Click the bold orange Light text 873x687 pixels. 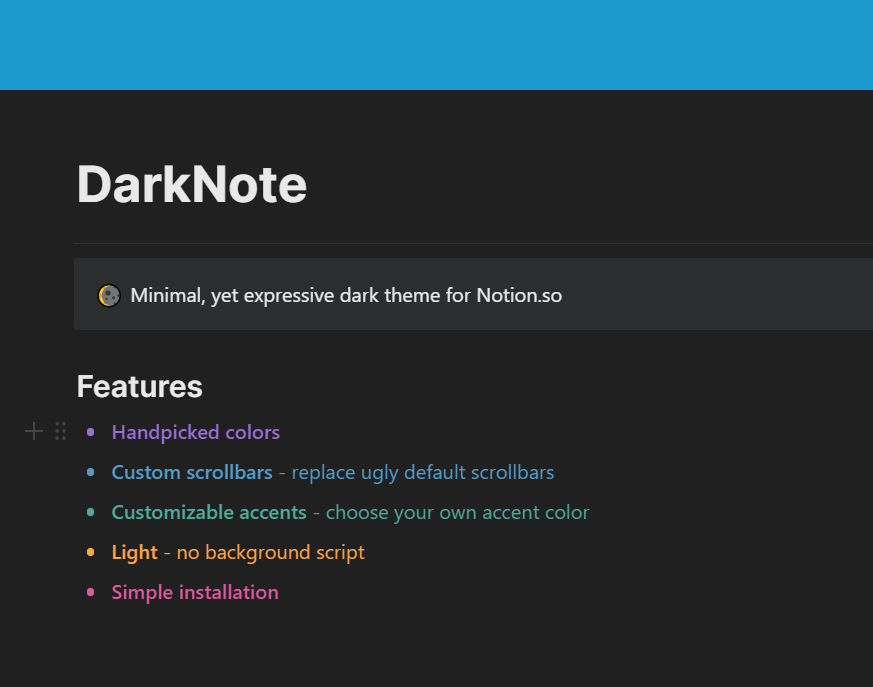[135, 552]
